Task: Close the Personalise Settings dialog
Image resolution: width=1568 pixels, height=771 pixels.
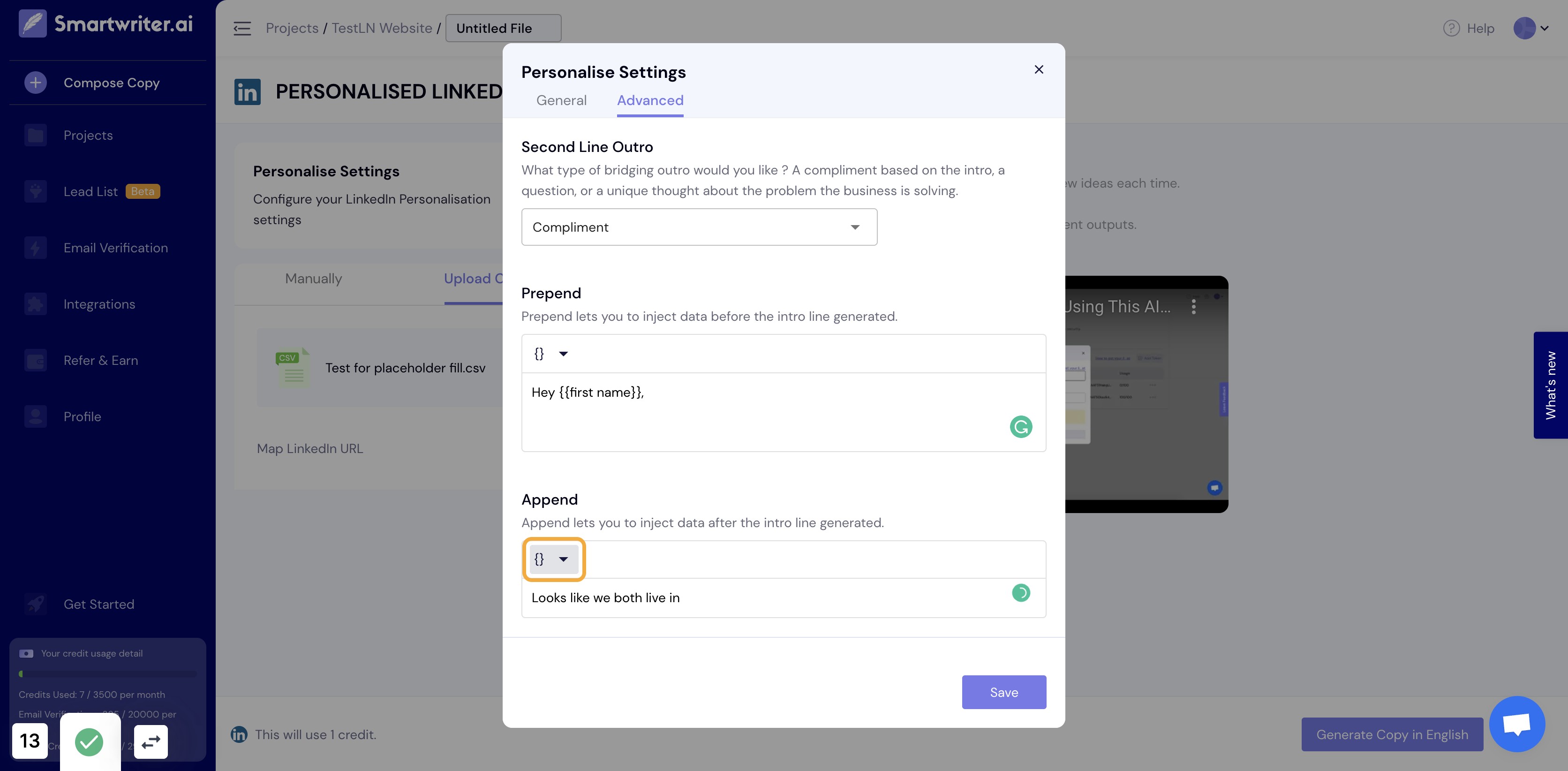Action: [x=1039, y=70]
